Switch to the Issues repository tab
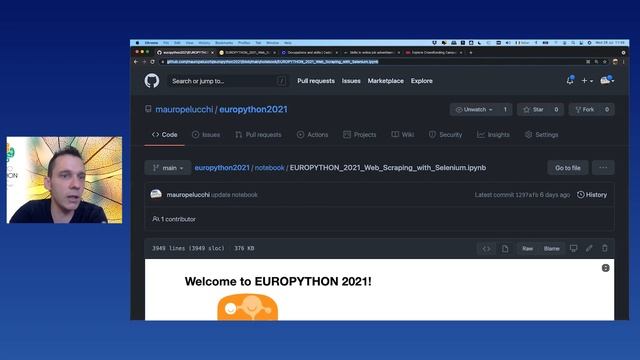This screenshot has height=360, width=640. pos(206,135)
